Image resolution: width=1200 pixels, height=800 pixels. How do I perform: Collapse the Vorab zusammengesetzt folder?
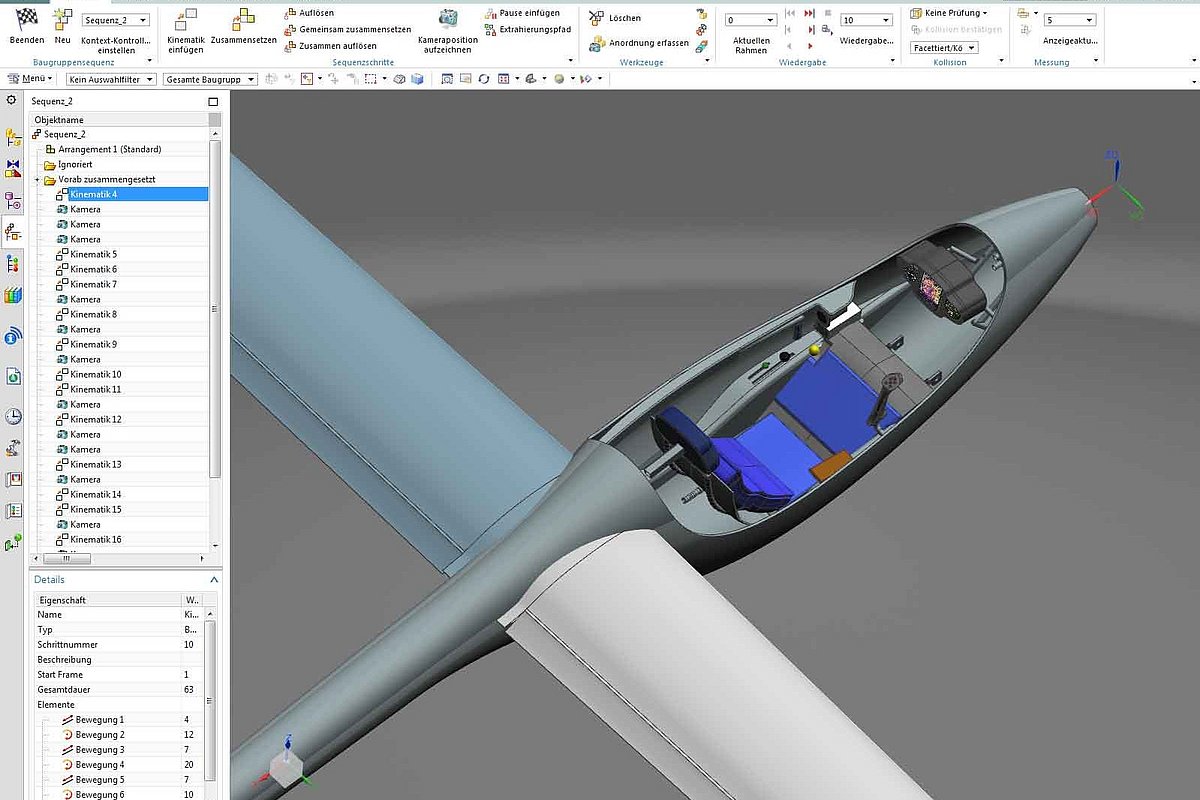38,180
